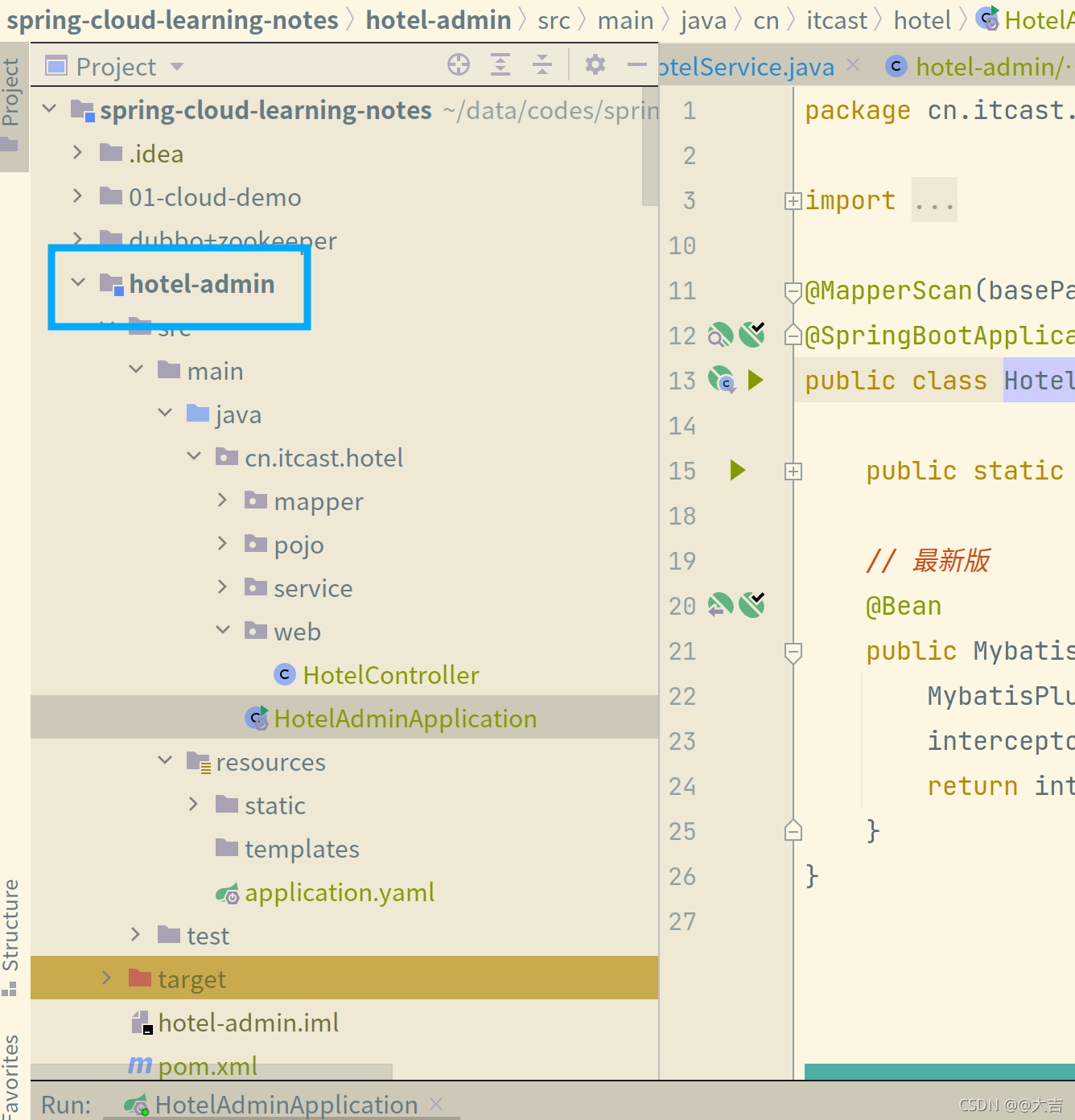Run class via green arrow on line 13
The width and height of the screenshot is (1075, 1120).
[755, 380]
